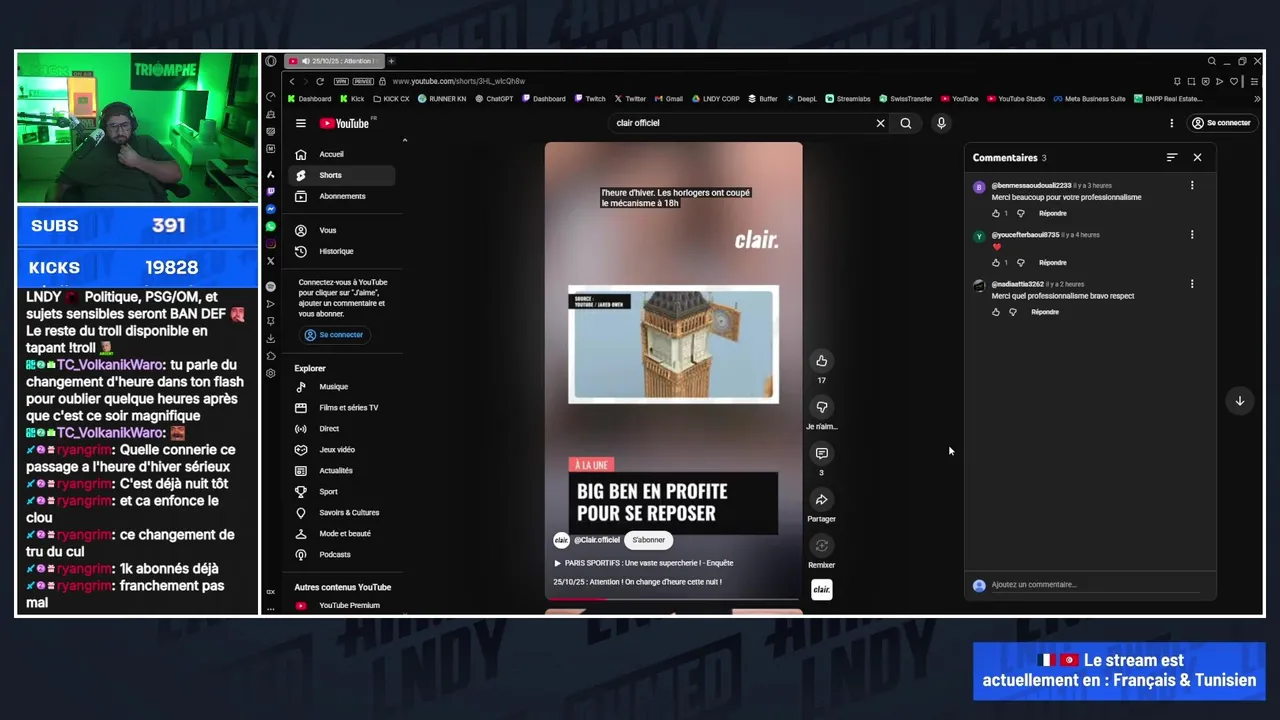Select Shorts in YouTube sidebar

click(x=341, y=175)
